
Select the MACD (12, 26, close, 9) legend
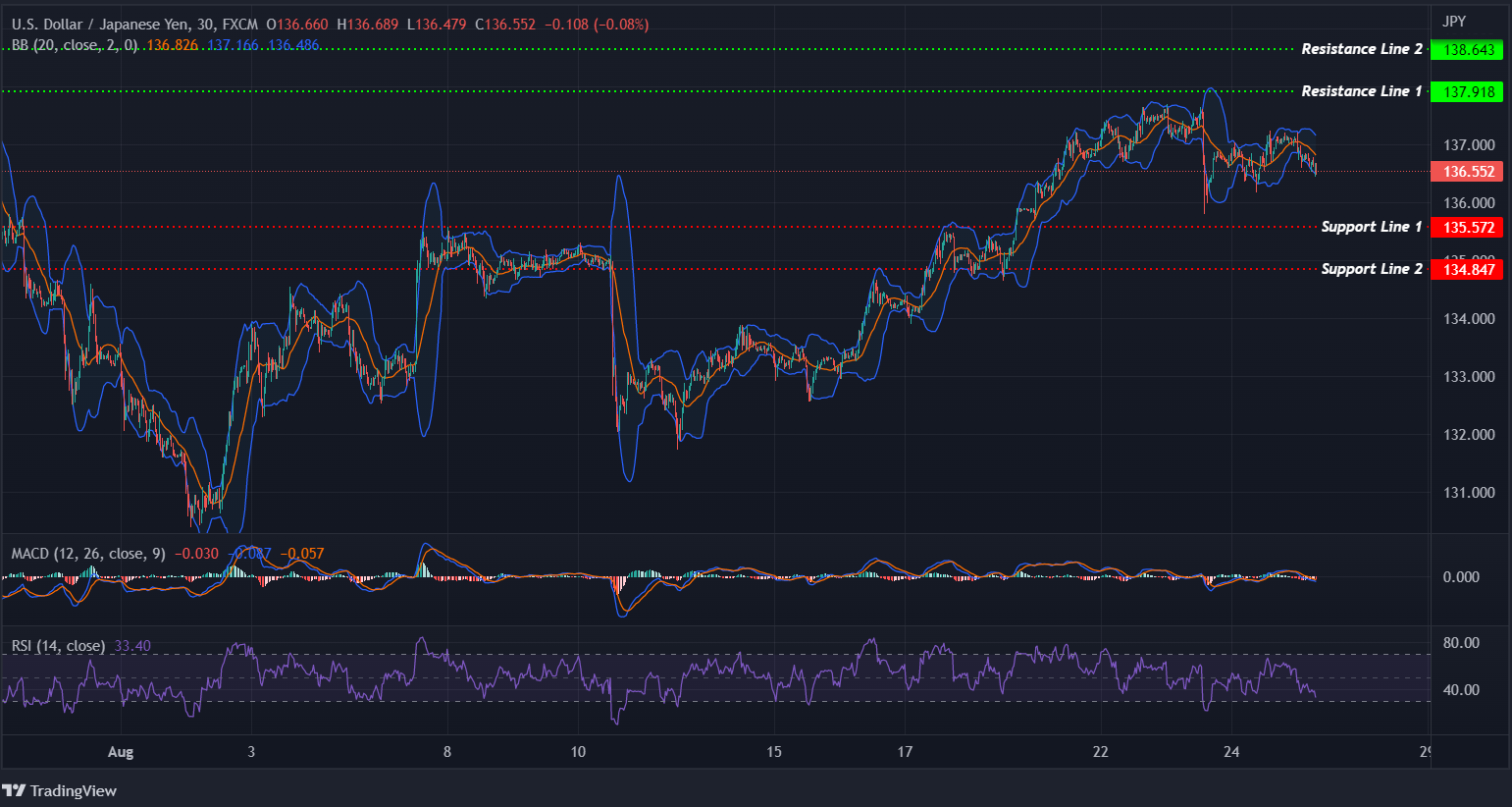tap(87, 553)
